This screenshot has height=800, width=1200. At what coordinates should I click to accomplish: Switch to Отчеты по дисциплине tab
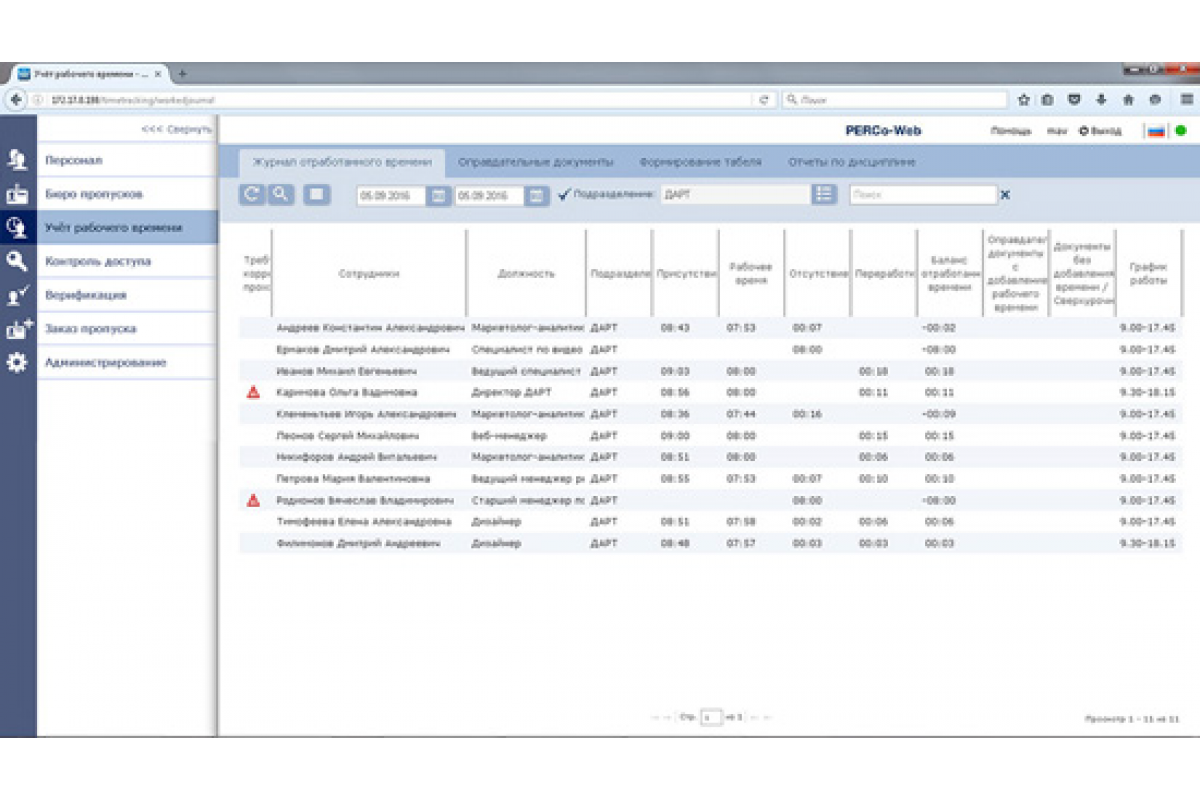(x=851, y=162)
